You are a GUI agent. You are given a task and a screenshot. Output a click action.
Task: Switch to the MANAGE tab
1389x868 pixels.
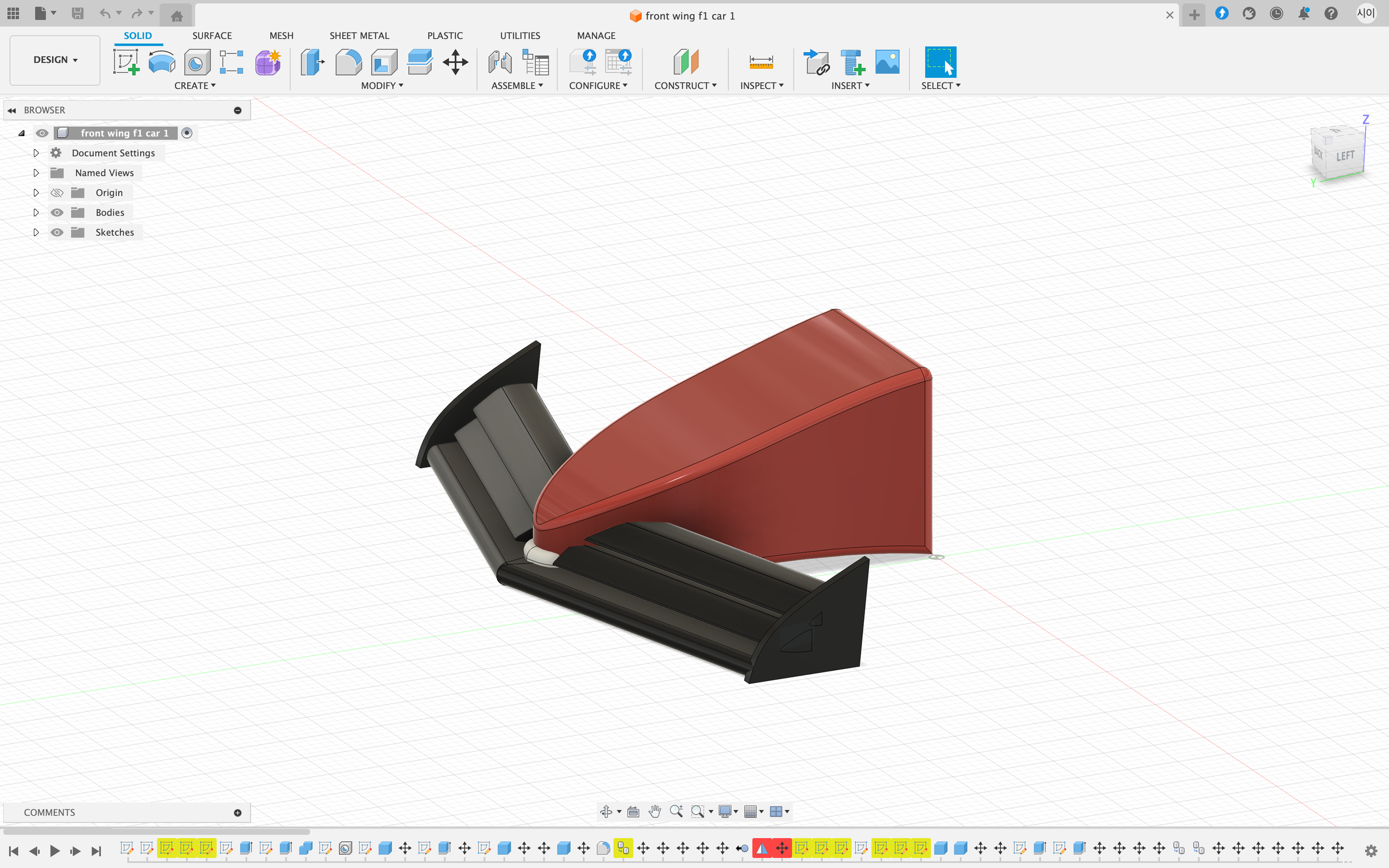click(x=596, y=36)
